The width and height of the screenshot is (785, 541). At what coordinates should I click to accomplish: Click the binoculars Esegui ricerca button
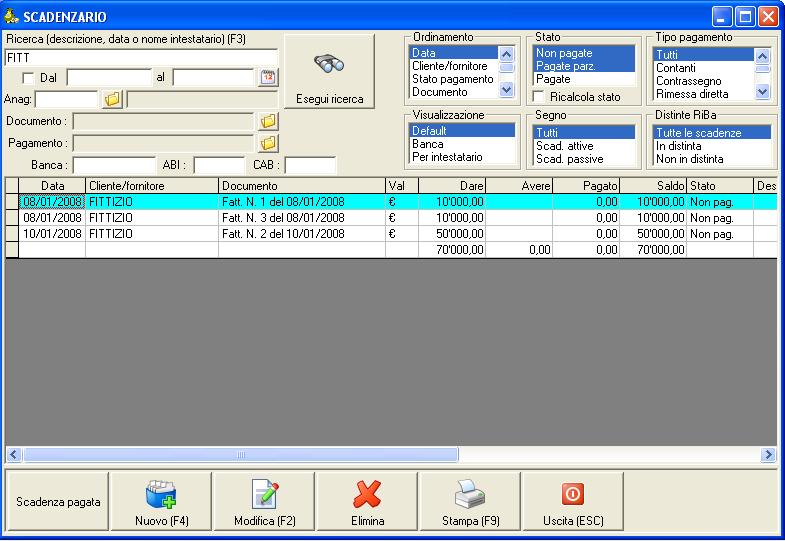click(x=329, y=71)
